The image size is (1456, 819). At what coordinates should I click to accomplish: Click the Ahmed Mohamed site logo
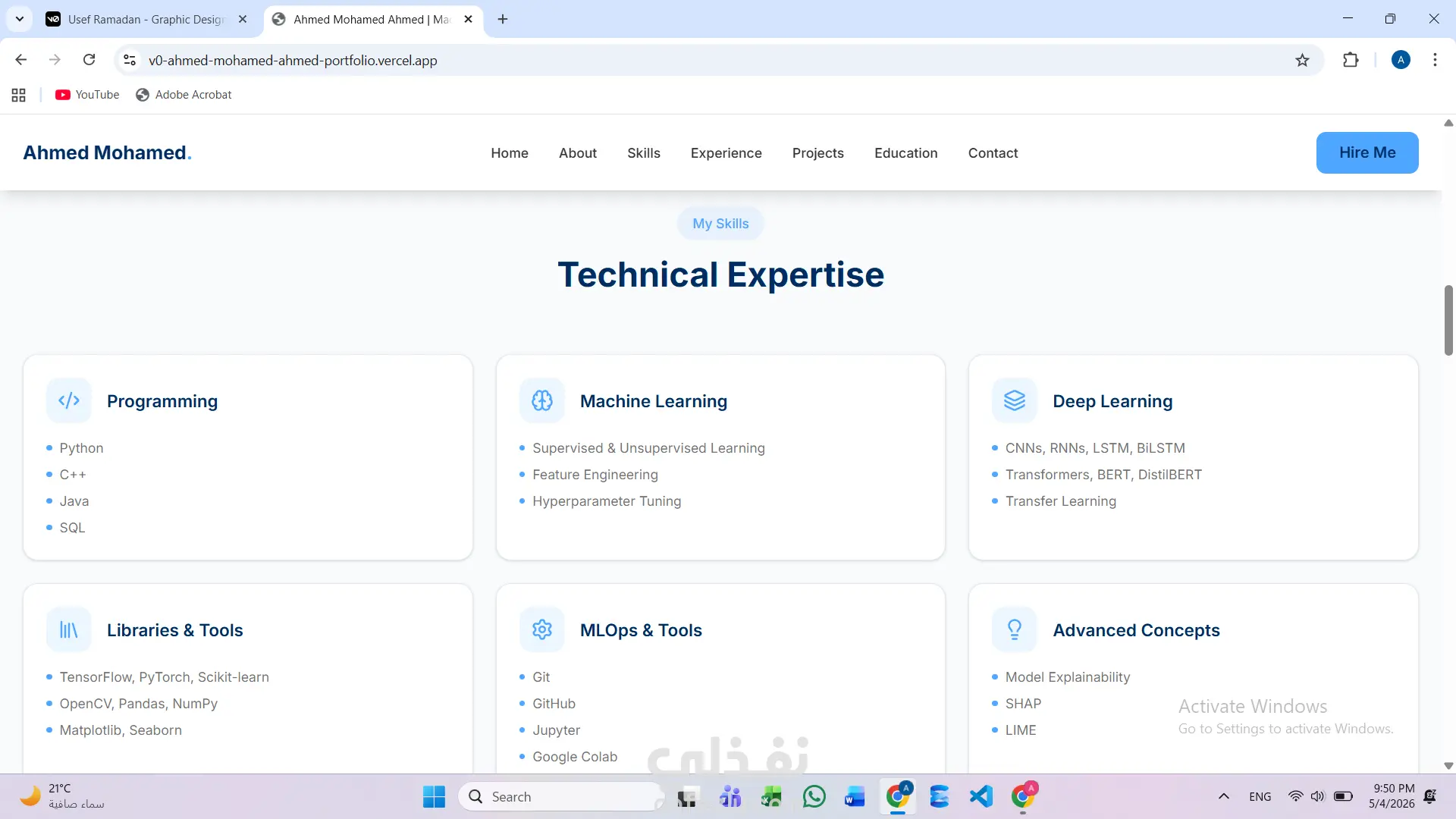pyautogui.click(x=107, y=152)
